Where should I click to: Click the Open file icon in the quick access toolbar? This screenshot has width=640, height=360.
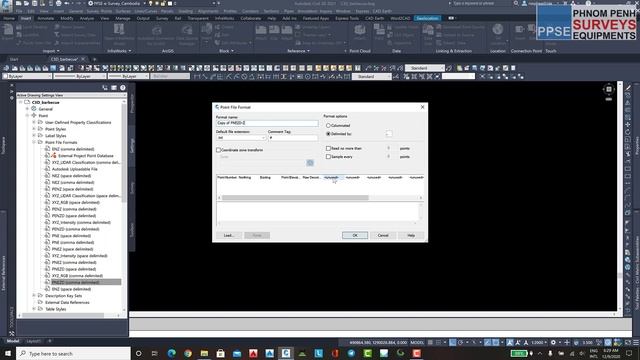click(x=26, y=3)
